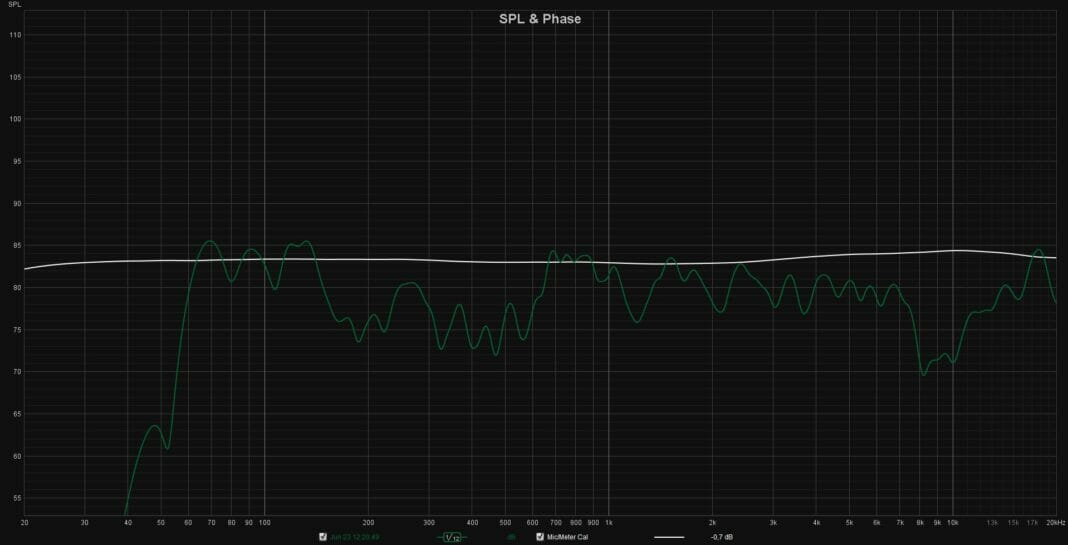Click the 1/12 smoothing indicator icon

tap(452, 538)
